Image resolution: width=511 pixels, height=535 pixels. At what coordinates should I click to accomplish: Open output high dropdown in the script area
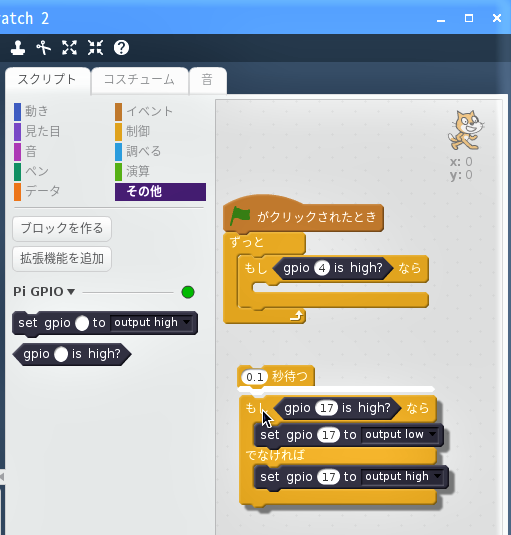403,476
